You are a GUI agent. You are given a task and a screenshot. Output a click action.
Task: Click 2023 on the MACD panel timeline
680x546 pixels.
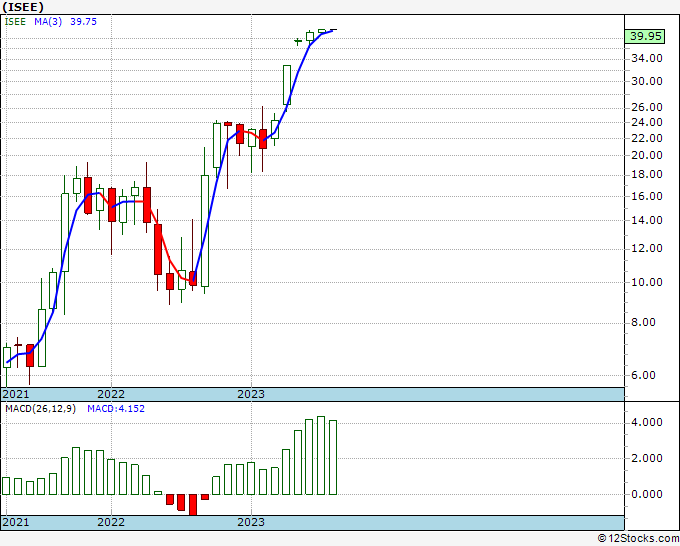pos(251,522)
